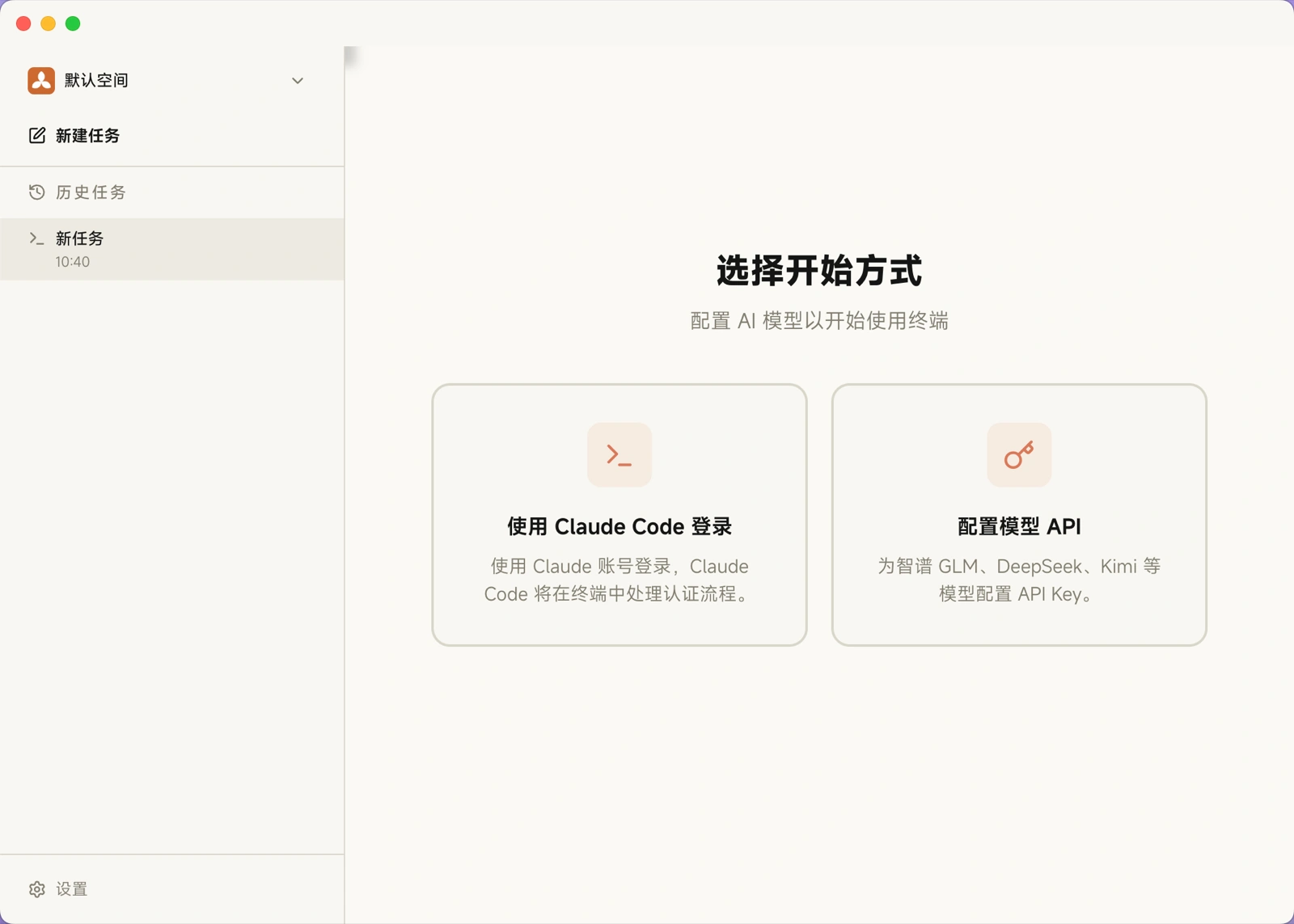The width and height of the screenshot is (1294, 924).
Task: Open the 设置 link at the bottom
Action: click(71, 888)
